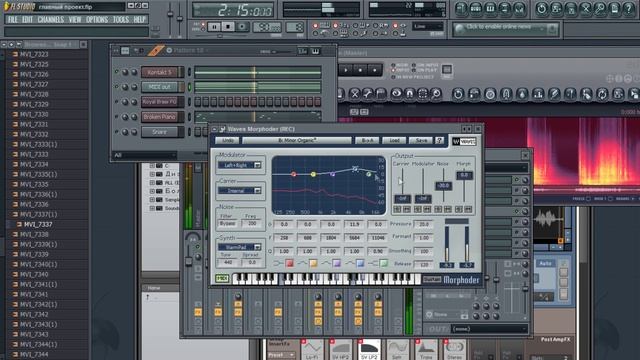
Task: Select the ON INPUT record option in Edison
Action: click(x=426, y=65)
